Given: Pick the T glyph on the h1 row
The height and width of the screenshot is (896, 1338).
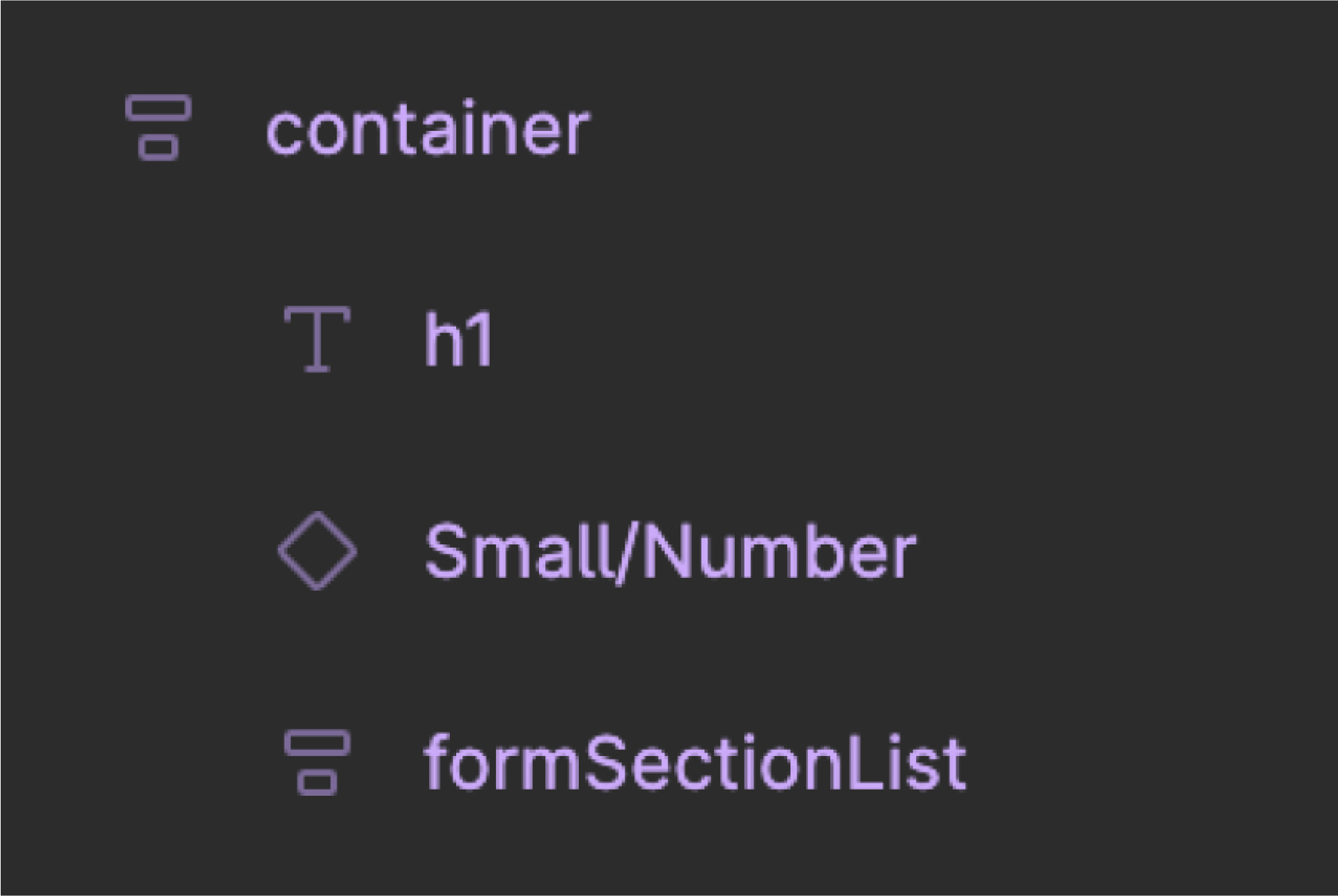Looking at the screenshot, I should (317, 340).
